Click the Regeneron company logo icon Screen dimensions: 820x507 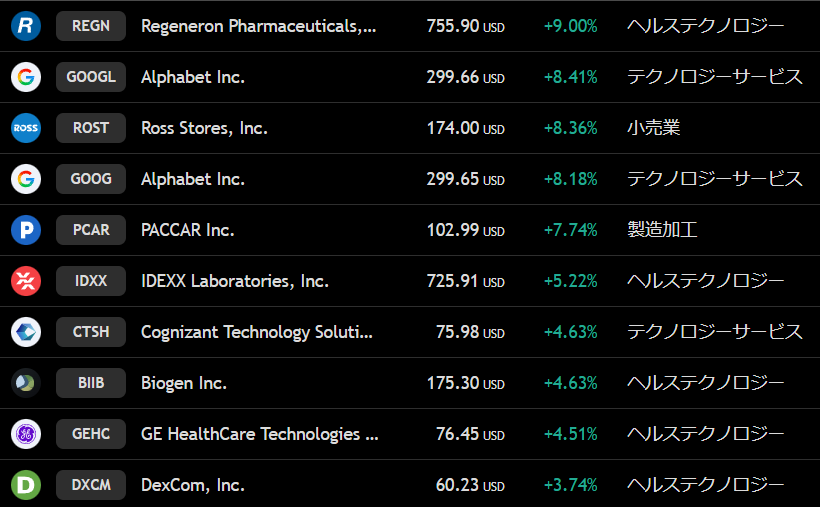(26, 26)
